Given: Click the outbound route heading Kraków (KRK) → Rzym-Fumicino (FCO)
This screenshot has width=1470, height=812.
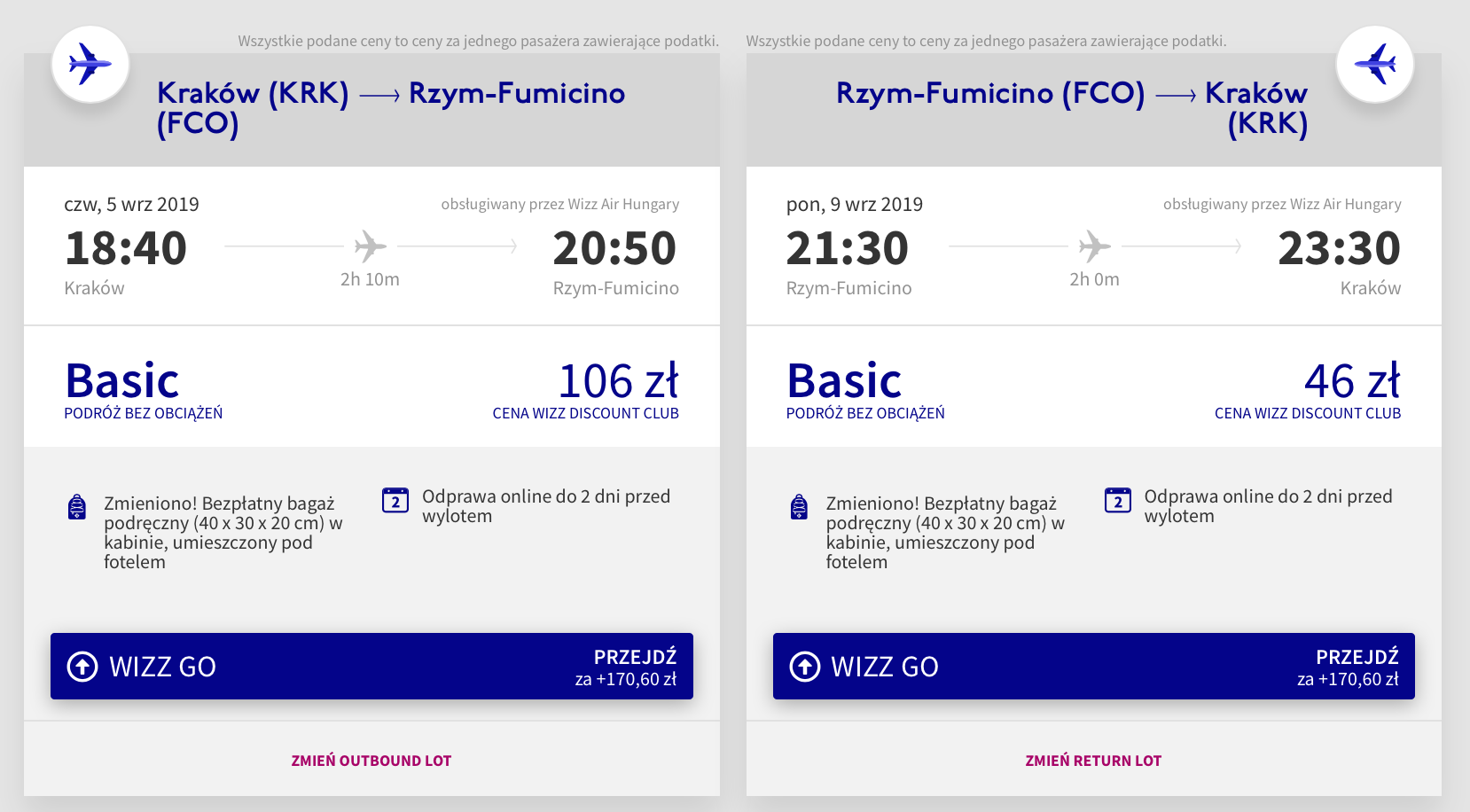Looking at the screenshot, I should 391,107.
